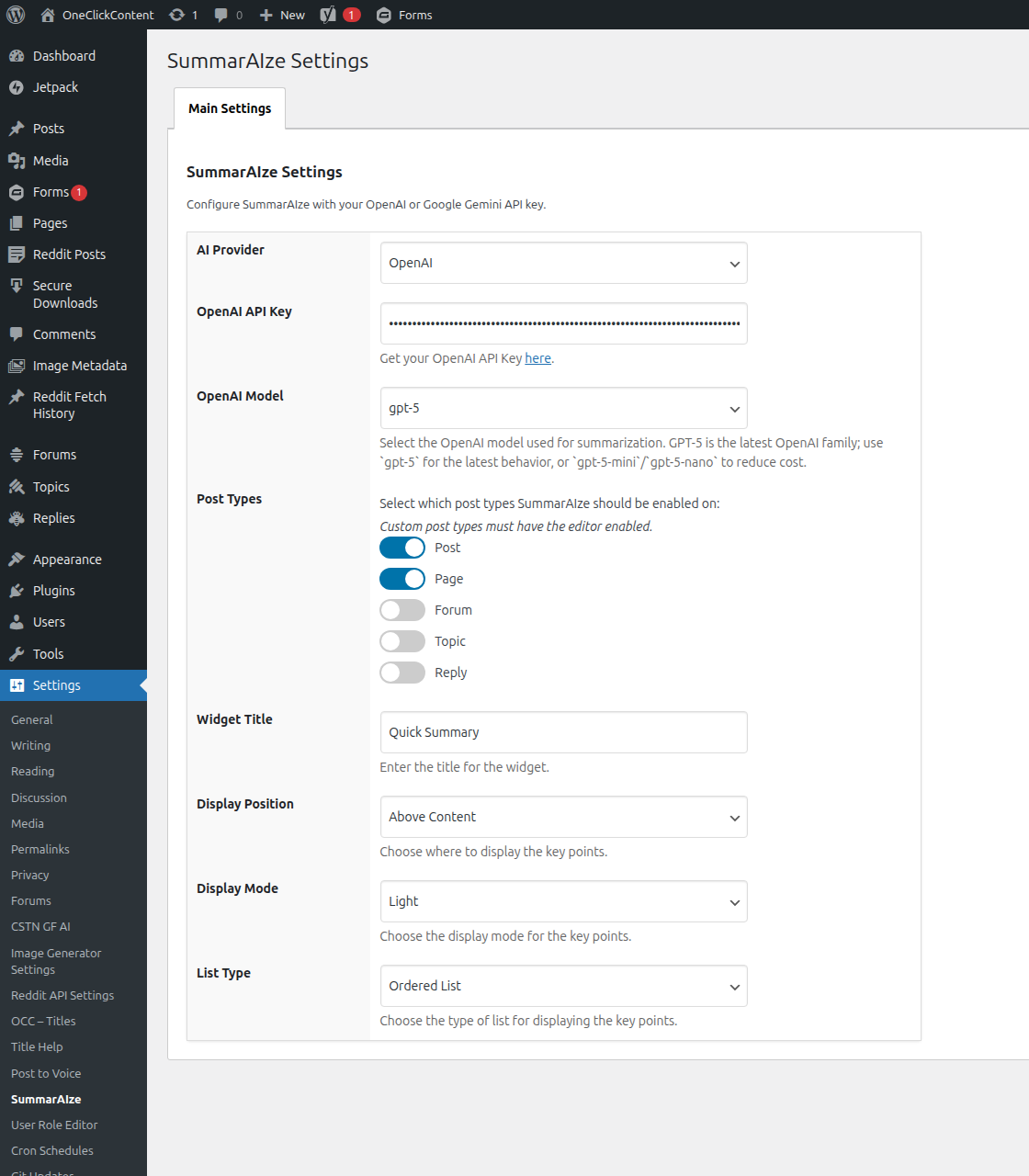Open the Display Position dropdown
The width and height of the screenshot is (1029, 1176).
563,817
